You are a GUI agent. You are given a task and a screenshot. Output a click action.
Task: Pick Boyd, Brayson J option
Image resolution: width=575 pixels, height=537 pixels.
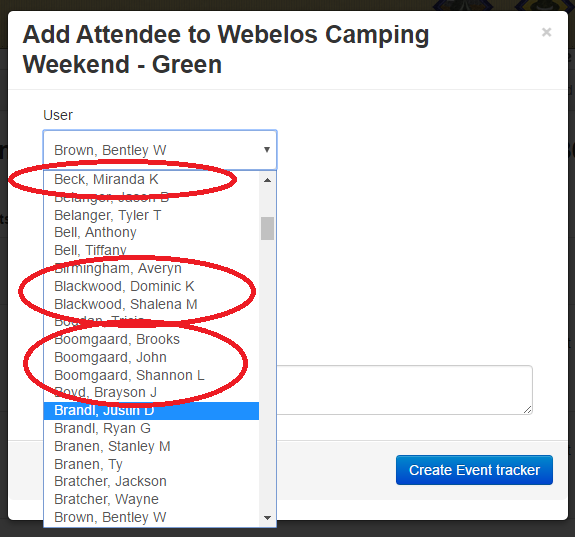pos(151,392)
